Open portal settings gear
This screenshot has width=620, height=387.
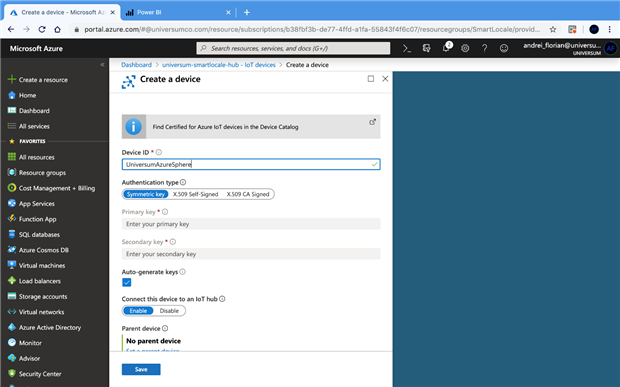click(x=465, y=48)
